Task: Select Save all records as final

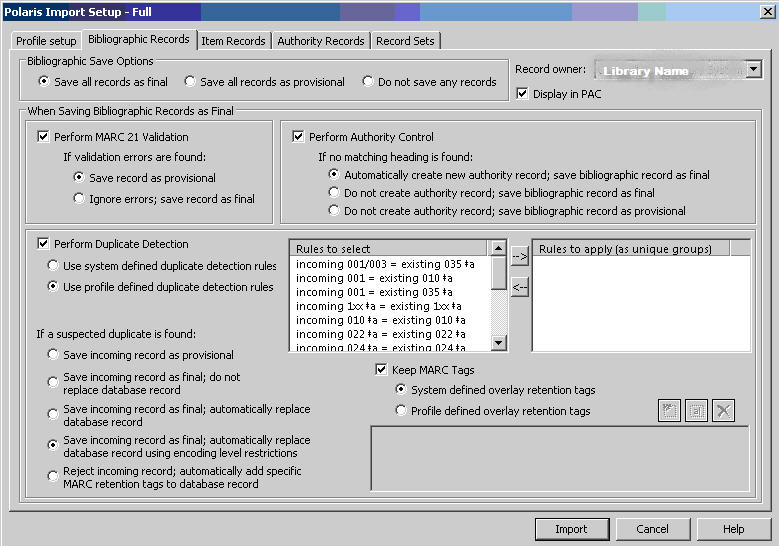Action: [44, 81]
